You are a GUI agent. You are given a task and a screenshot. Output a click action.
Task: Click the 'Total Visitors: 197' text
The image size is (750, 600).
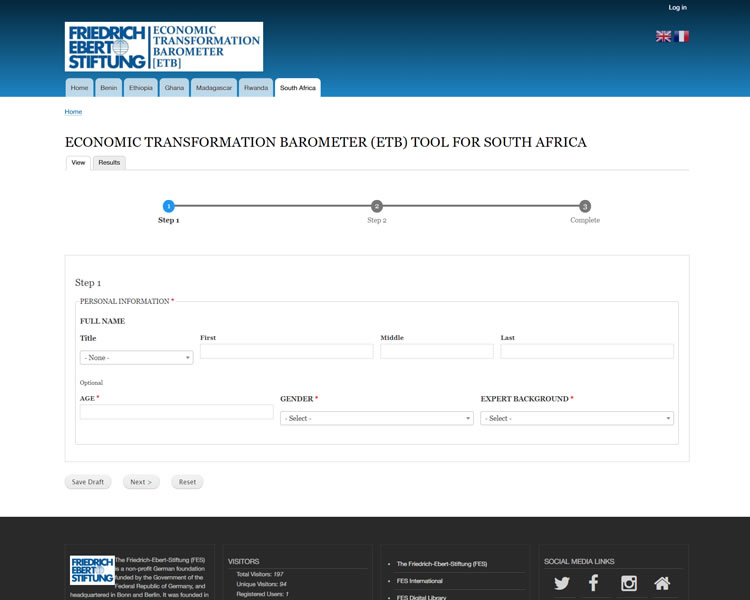pyautogui.click(x=260, y=574)
